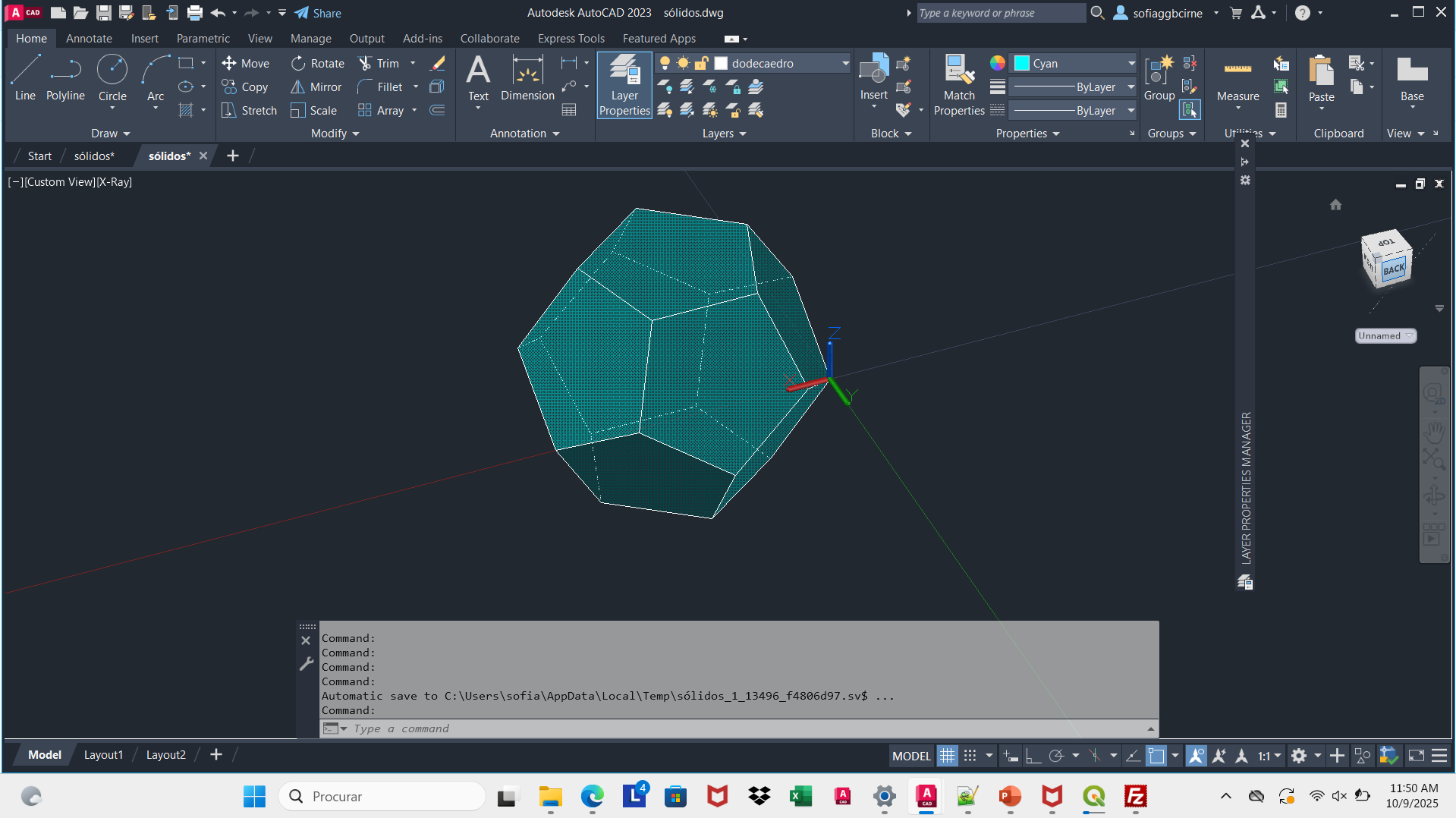Expand the Cyan object color dropdown
This screenshot has width=1456, height=818.
1131,64
